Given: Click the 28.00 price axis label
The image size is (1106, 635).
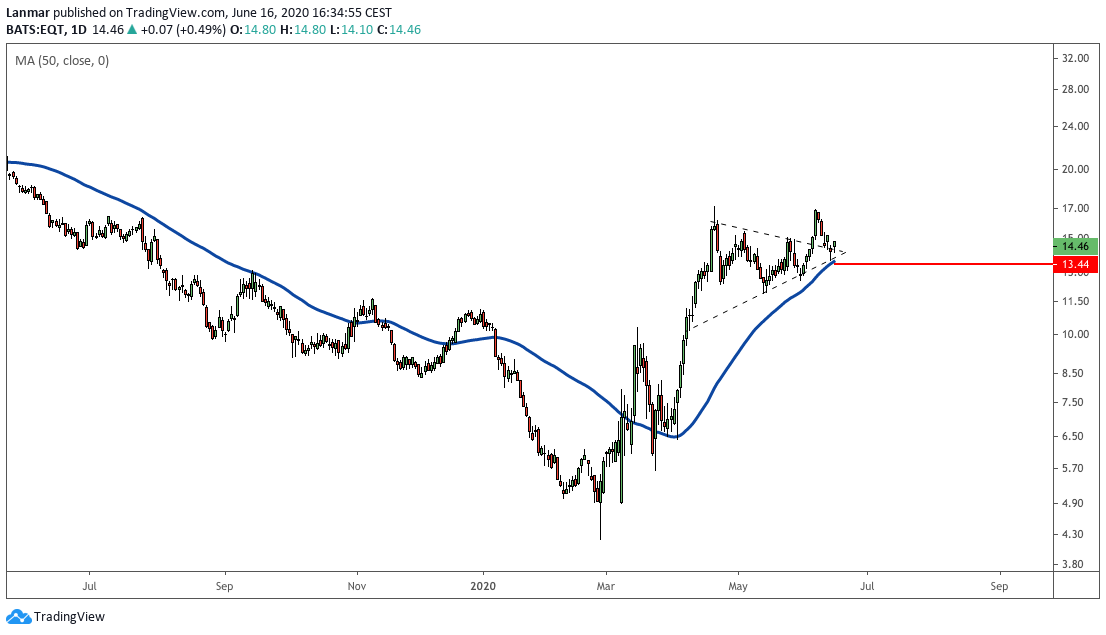Looking at the screenshot, I should (1076, 90).
